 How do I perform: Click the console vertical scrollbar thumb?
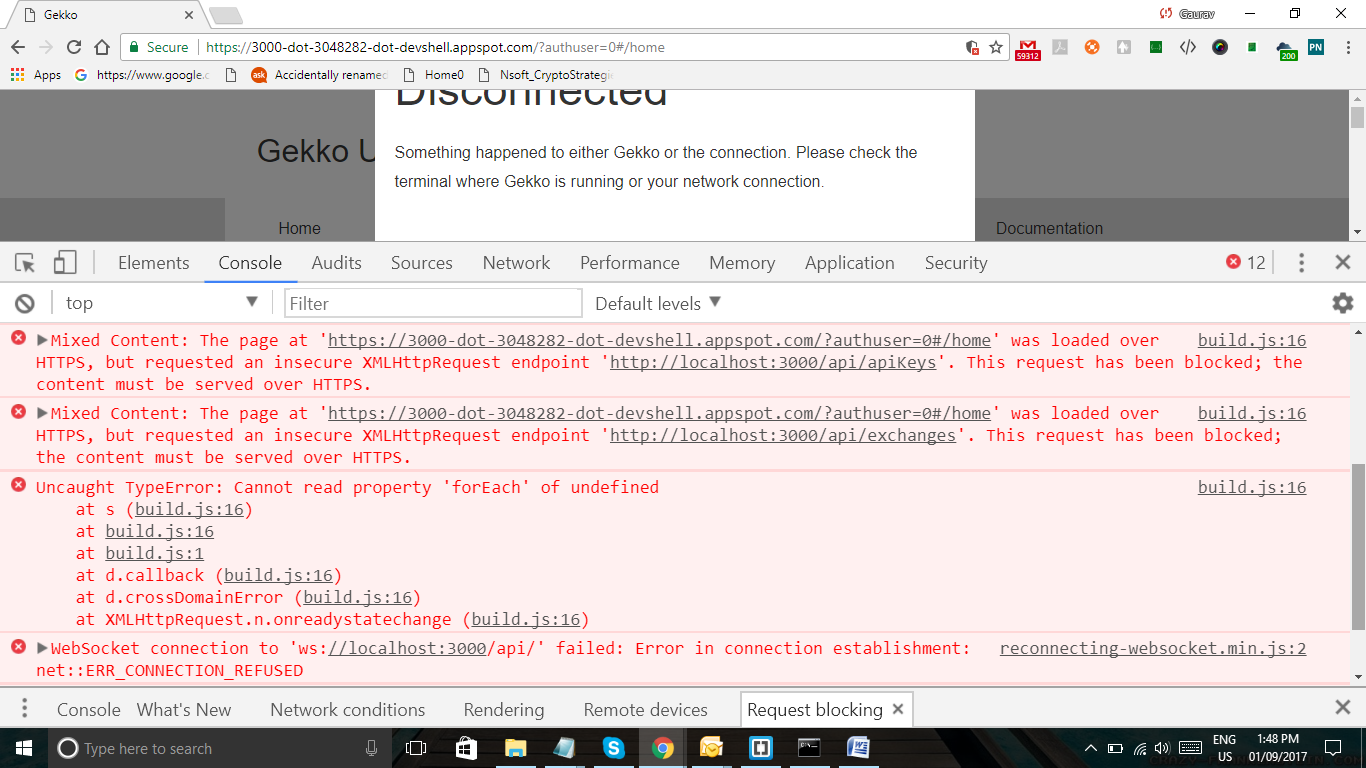coord(1357,547)
